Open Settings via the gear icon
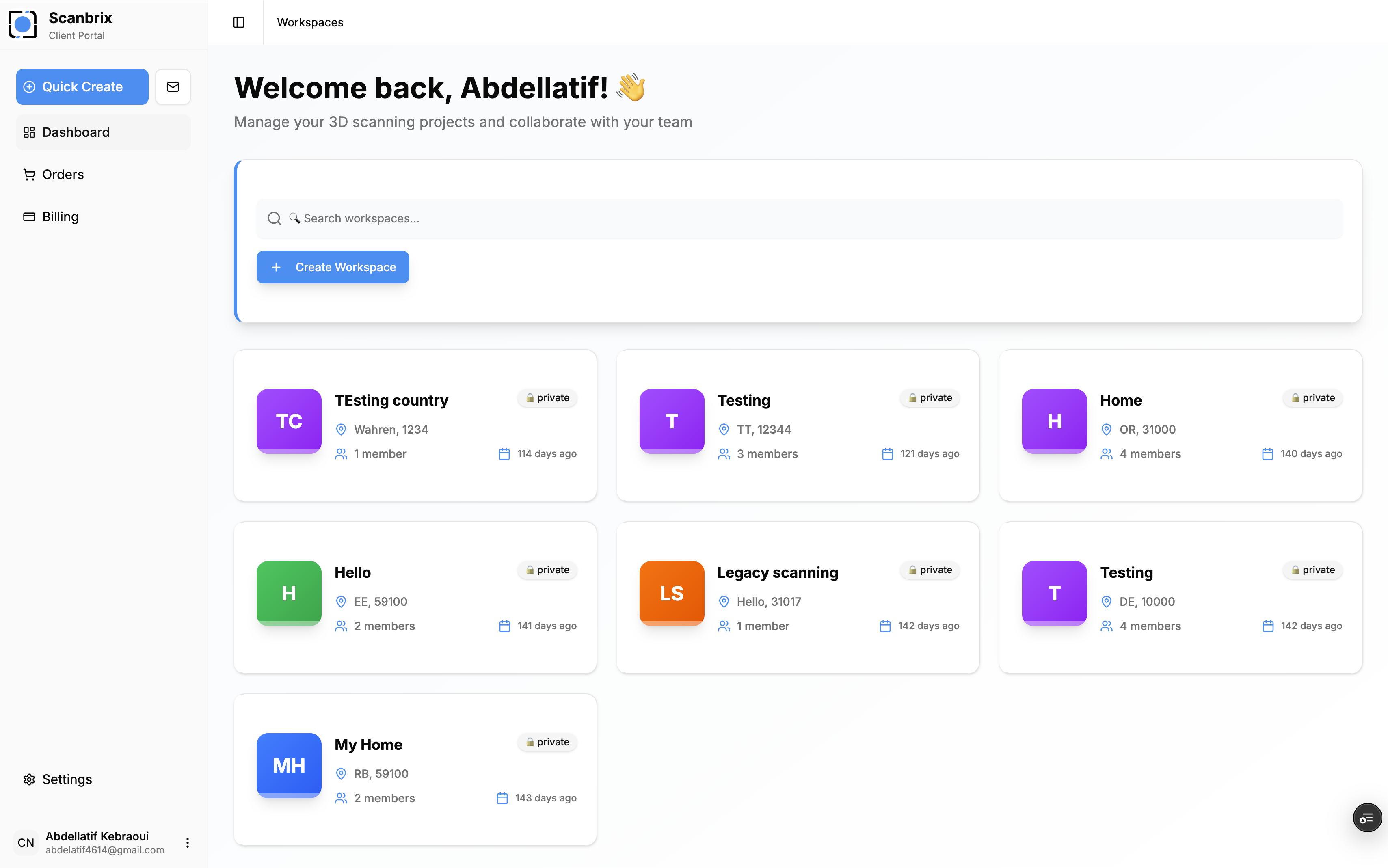This screenshot has height=868, width=1388. click(29, 779)
